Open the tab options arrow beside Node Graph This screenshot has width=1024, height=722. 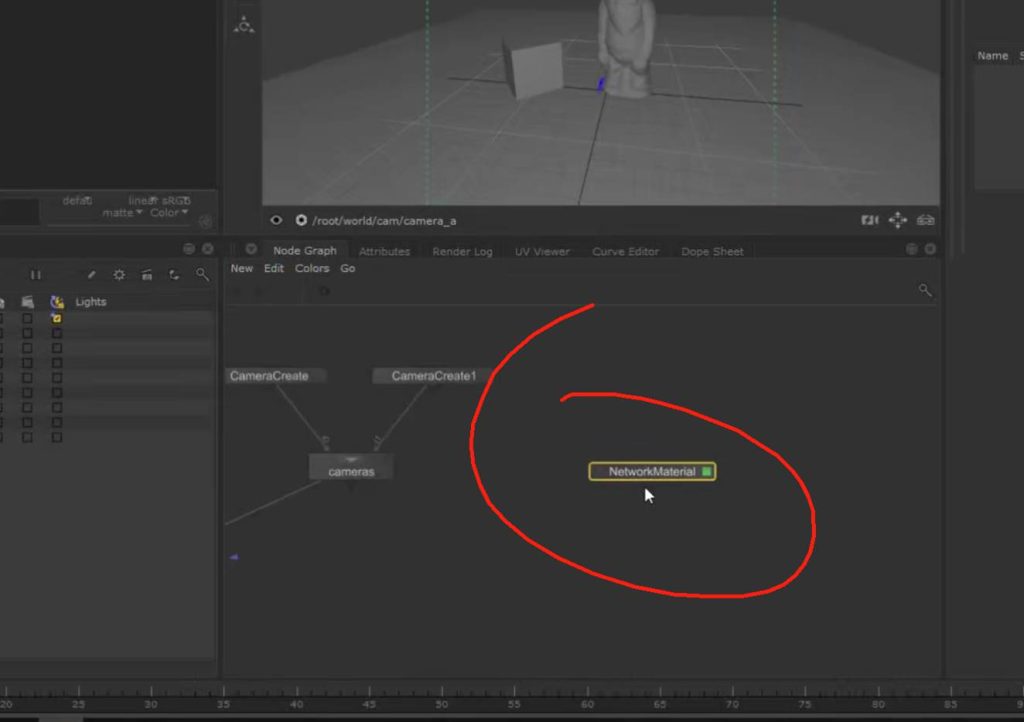tap(251, 249)
